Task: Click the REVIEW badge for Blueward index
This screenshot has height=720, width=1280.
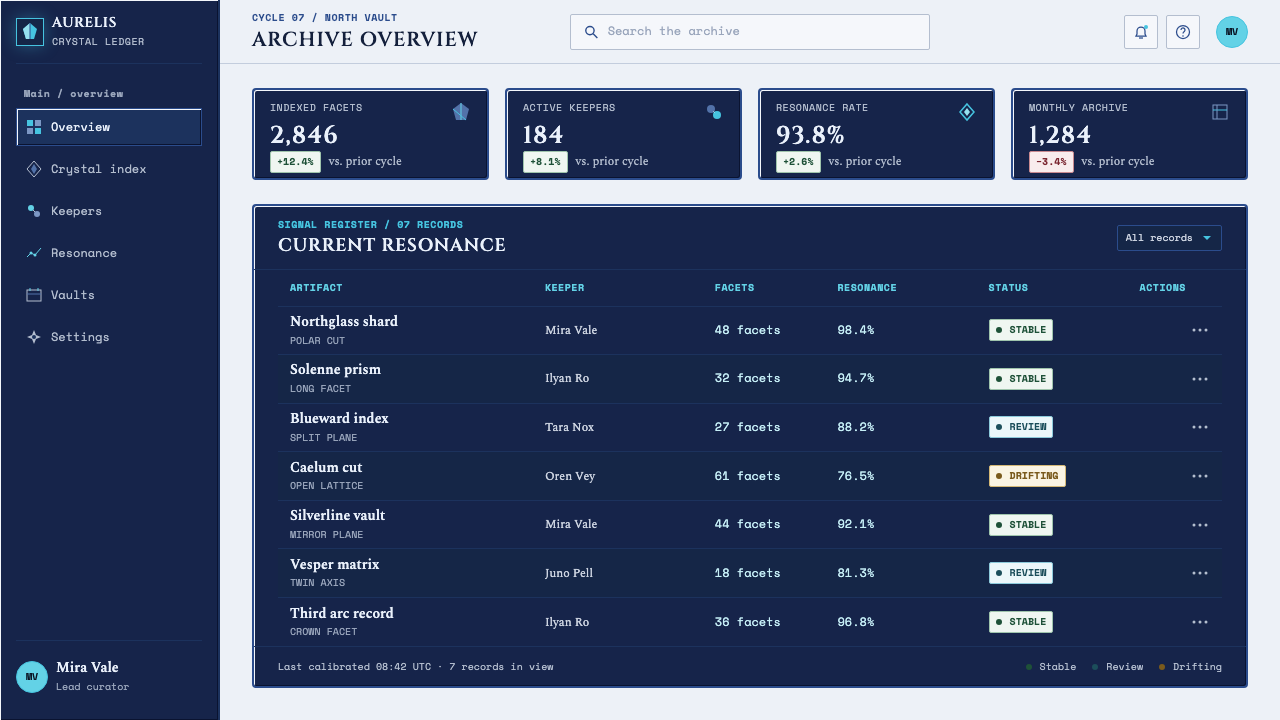Action: (x=1021, y=427)
